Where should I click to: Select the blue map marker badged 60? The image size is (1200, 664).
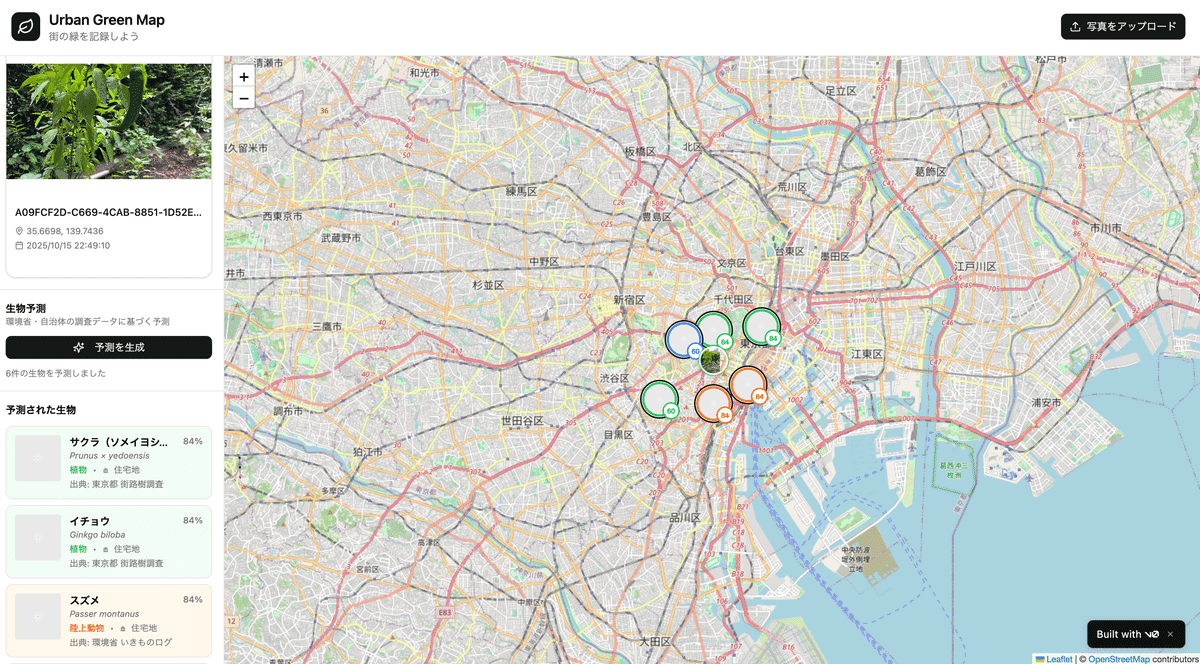tap(685, 340)
